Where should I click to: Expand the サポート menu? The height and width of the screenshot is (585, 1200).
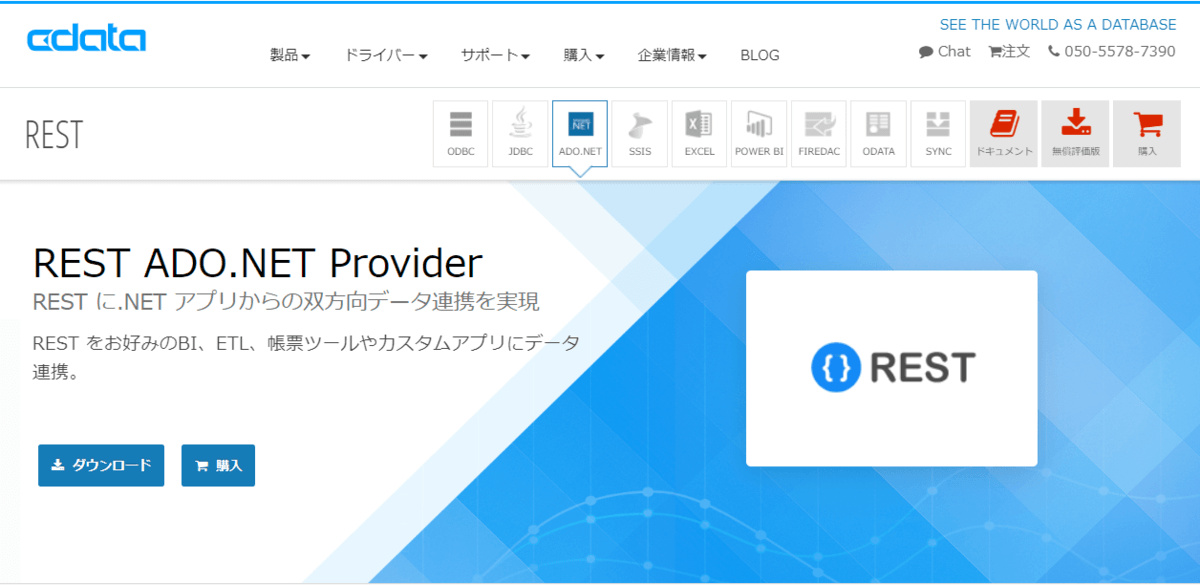point(495,55)
